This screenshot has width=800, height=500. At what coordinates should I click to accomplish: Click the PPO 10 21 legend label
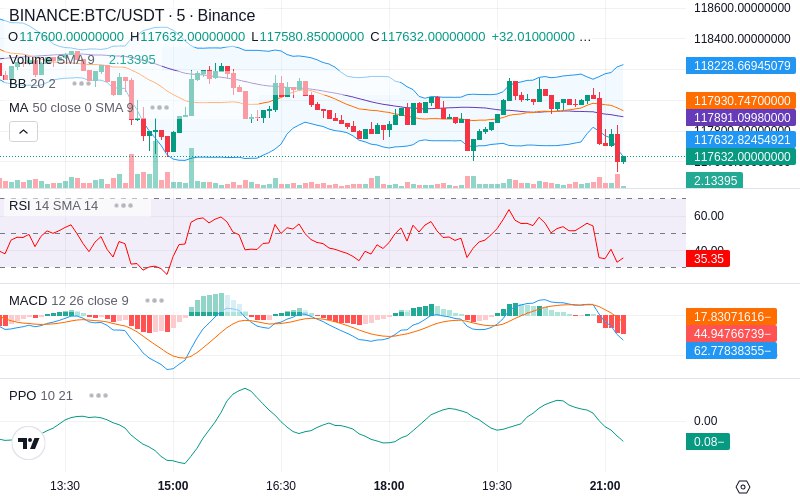coord(41,395)
